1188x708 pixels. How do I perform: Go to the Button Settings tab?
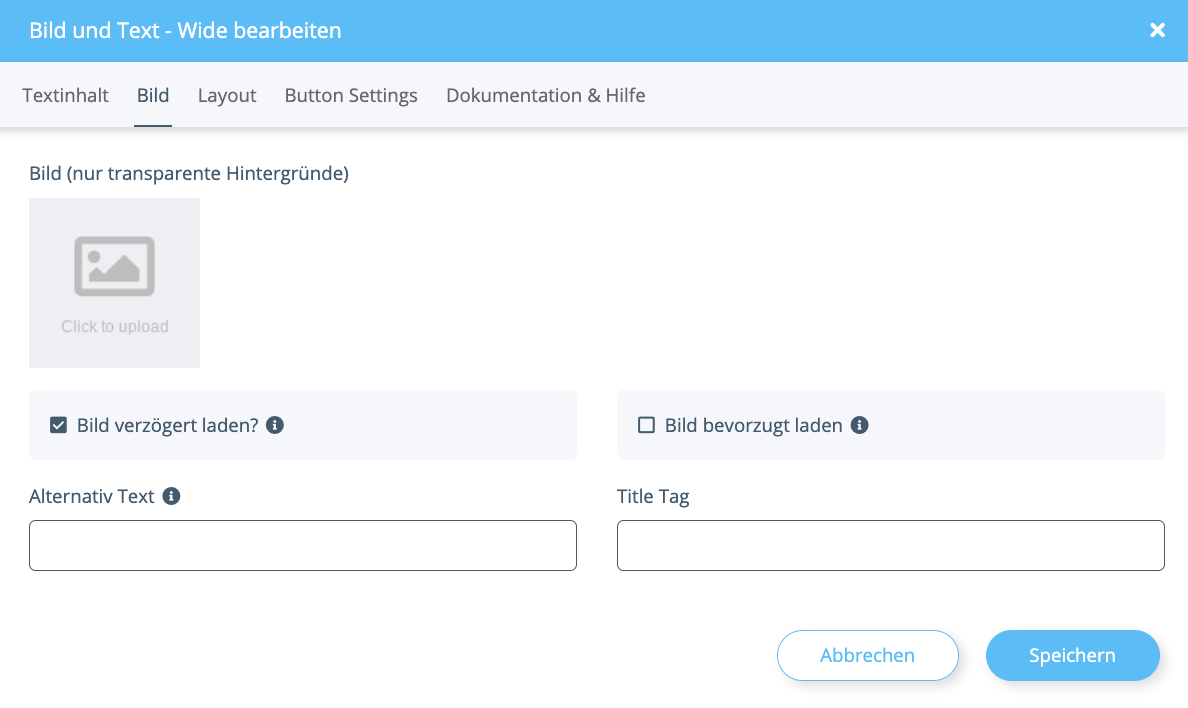pos(351,96)
